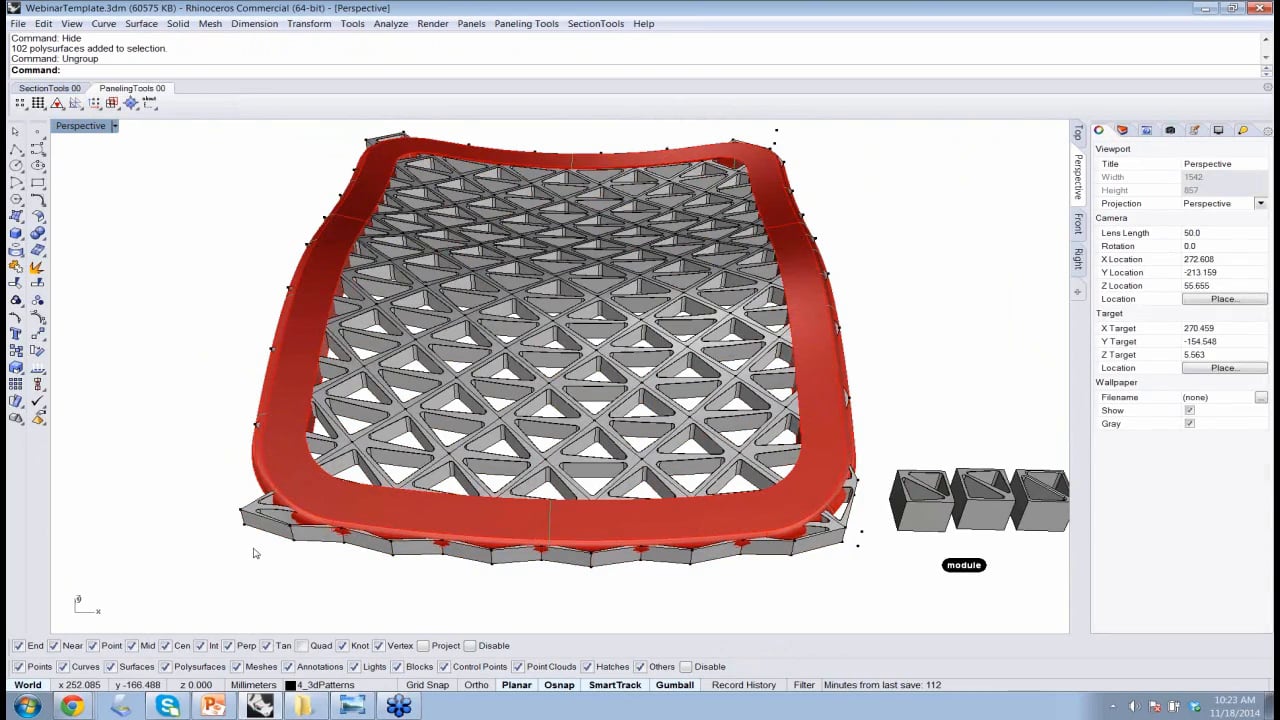Select the Text object tool in left toolbar

[x=15, y=334]
